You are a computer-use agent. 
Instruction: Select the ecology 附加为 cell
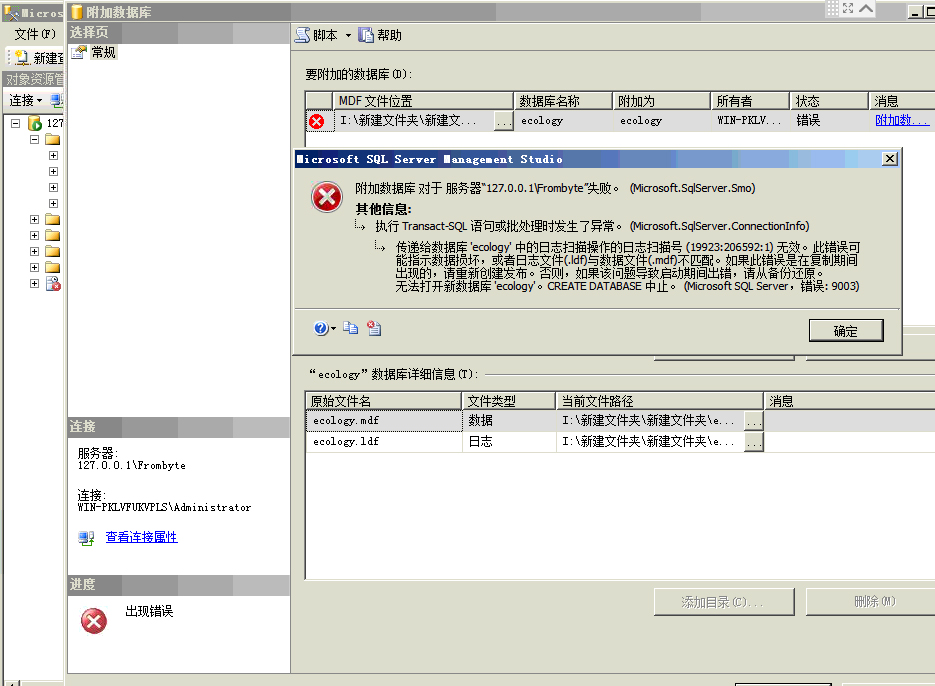661,120
